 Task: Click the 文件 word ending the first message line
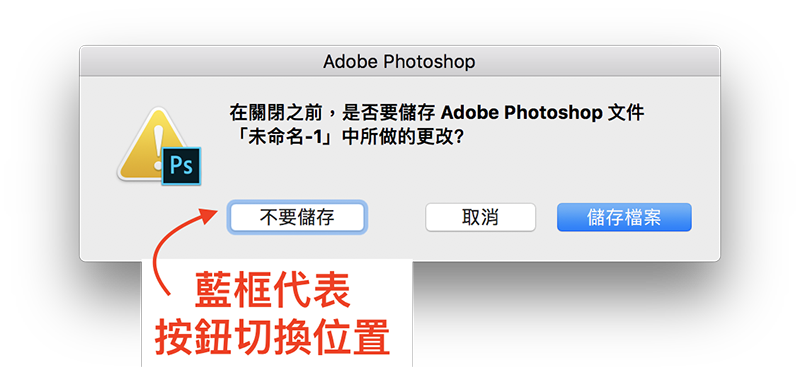627,113
